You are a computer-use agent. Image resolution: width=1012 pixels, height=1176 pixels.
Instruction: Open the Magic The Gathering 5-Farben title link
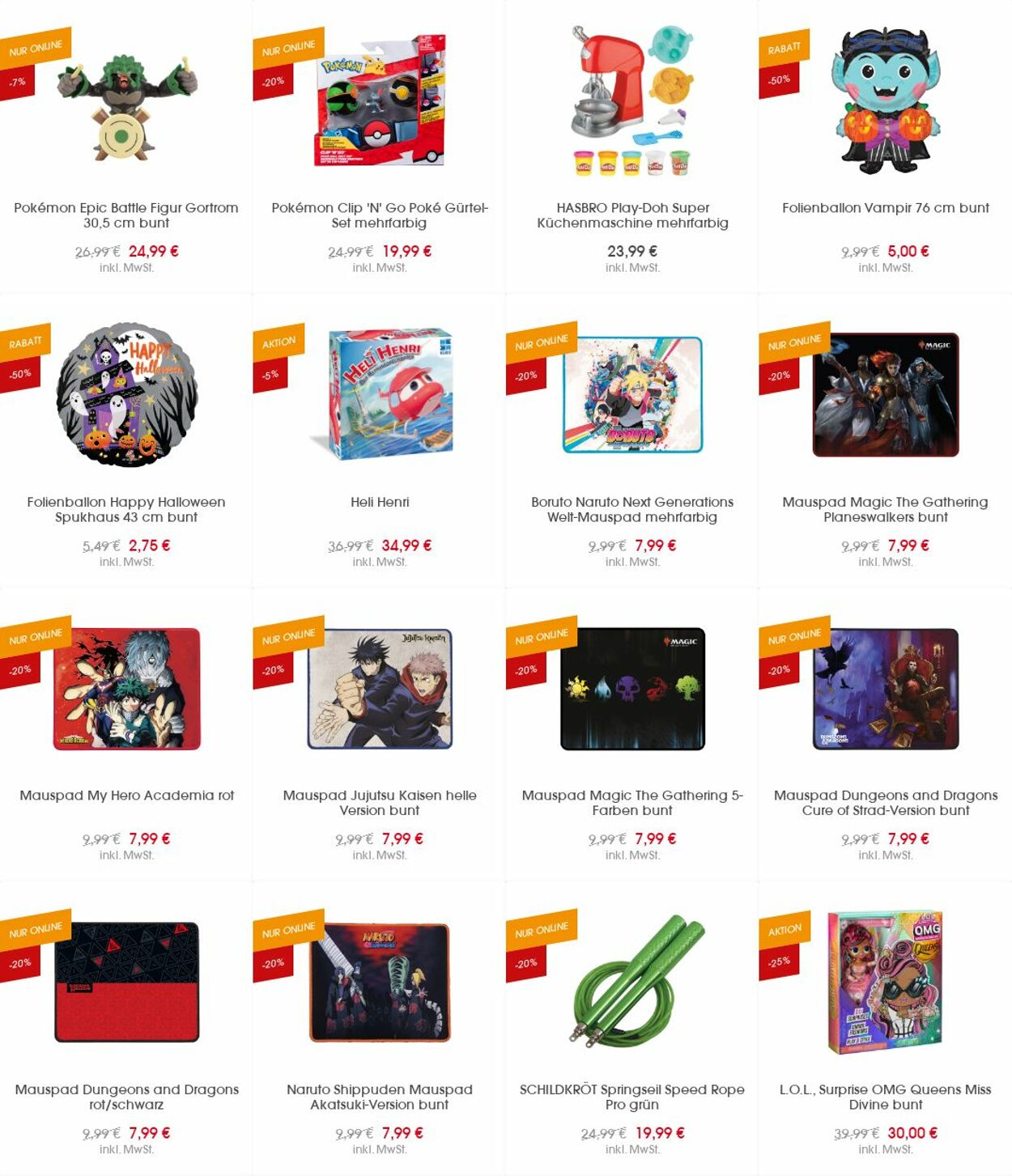click(632, 803)
